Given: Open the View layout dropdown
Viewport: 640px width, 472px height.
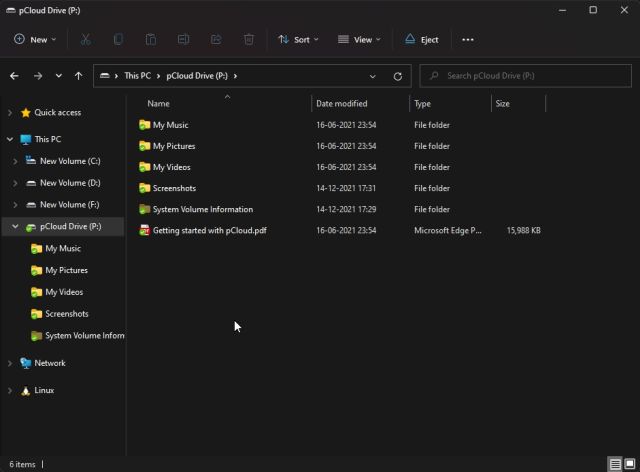Looking at the screenshot, I should point(360,40).
